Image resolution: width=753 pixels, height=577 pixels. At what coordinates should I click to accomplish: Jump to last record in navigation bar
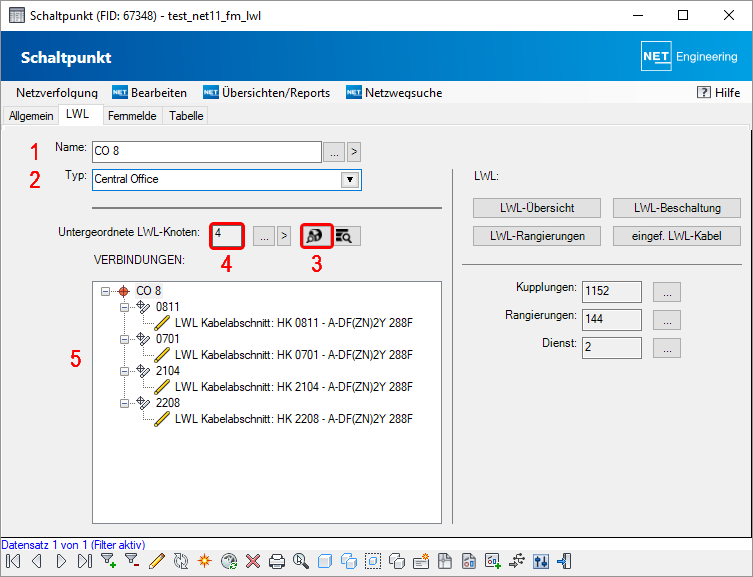click(x=84, y=562)
